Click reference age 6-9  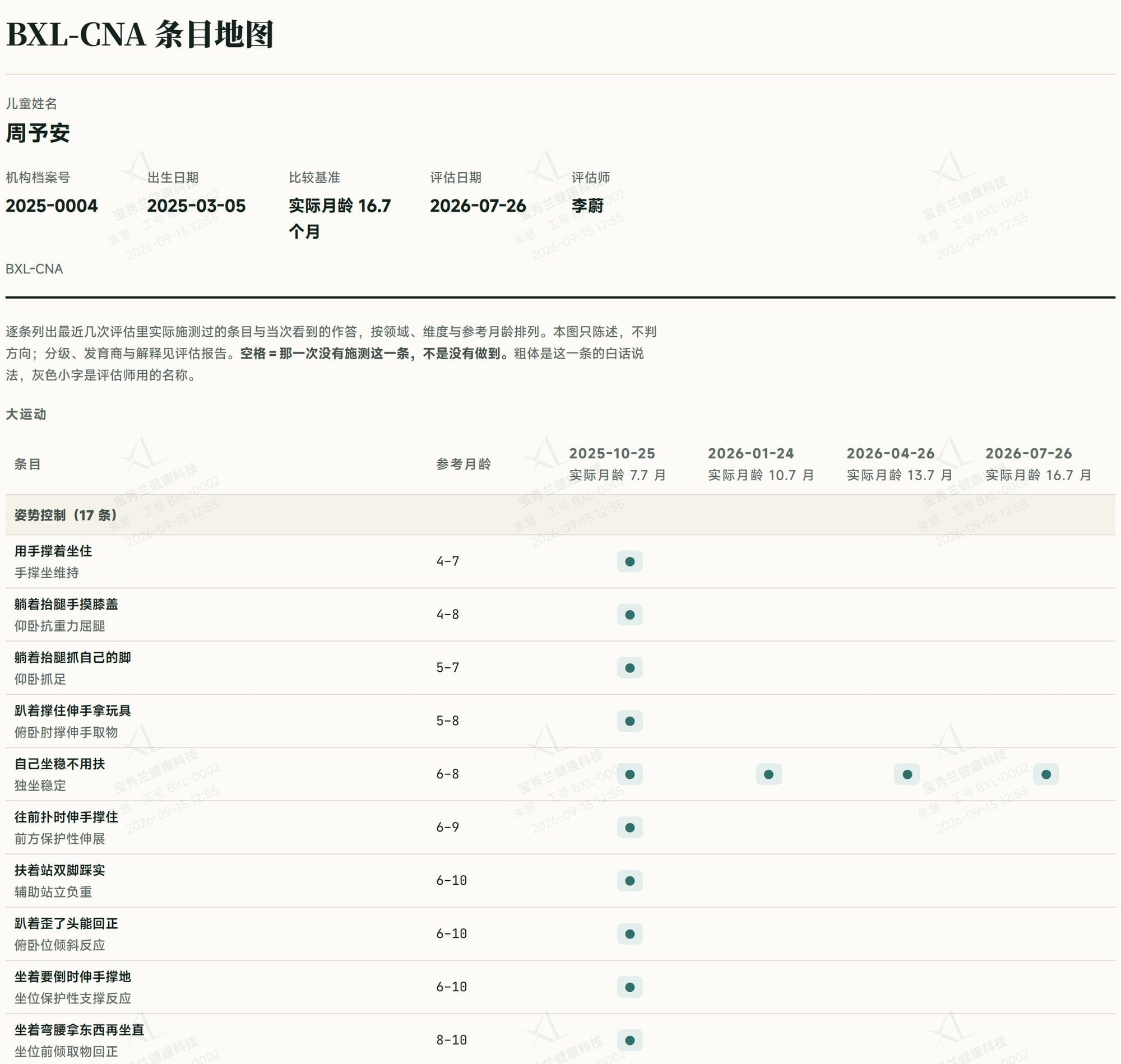pos(448,828)
